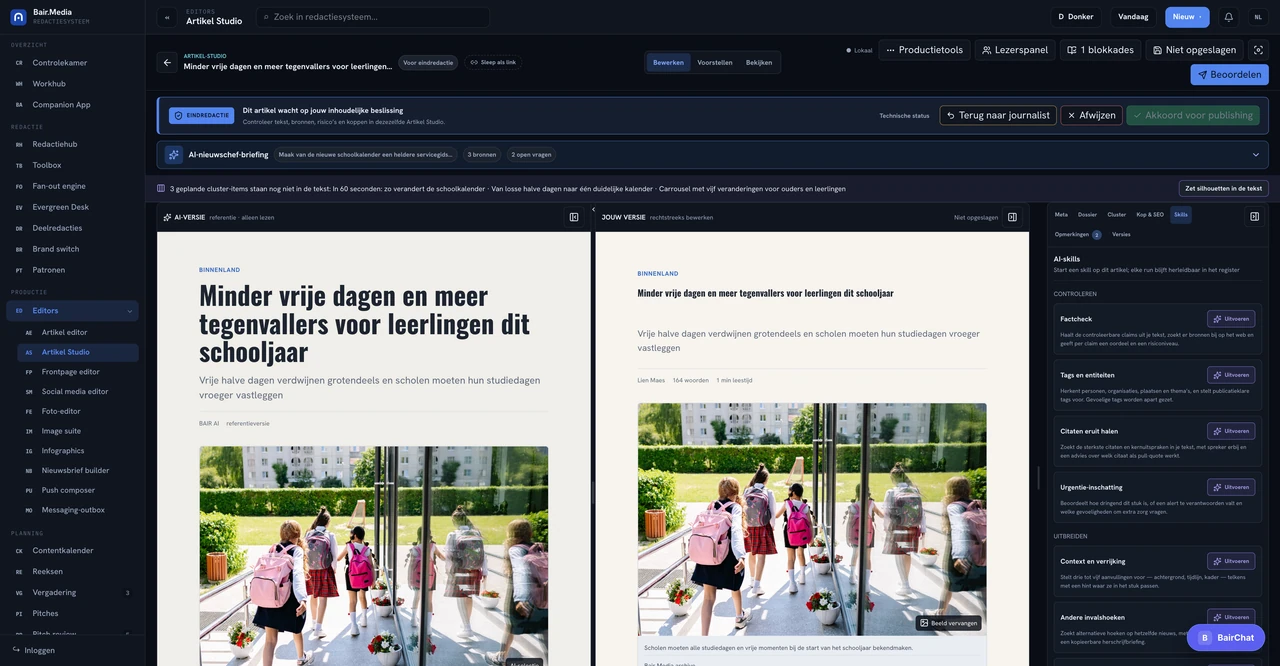The height and width of the screenshot is (666, 1280).
Task: Click the AI-nieuwschef sparkle icon
Action: [174, 155]
